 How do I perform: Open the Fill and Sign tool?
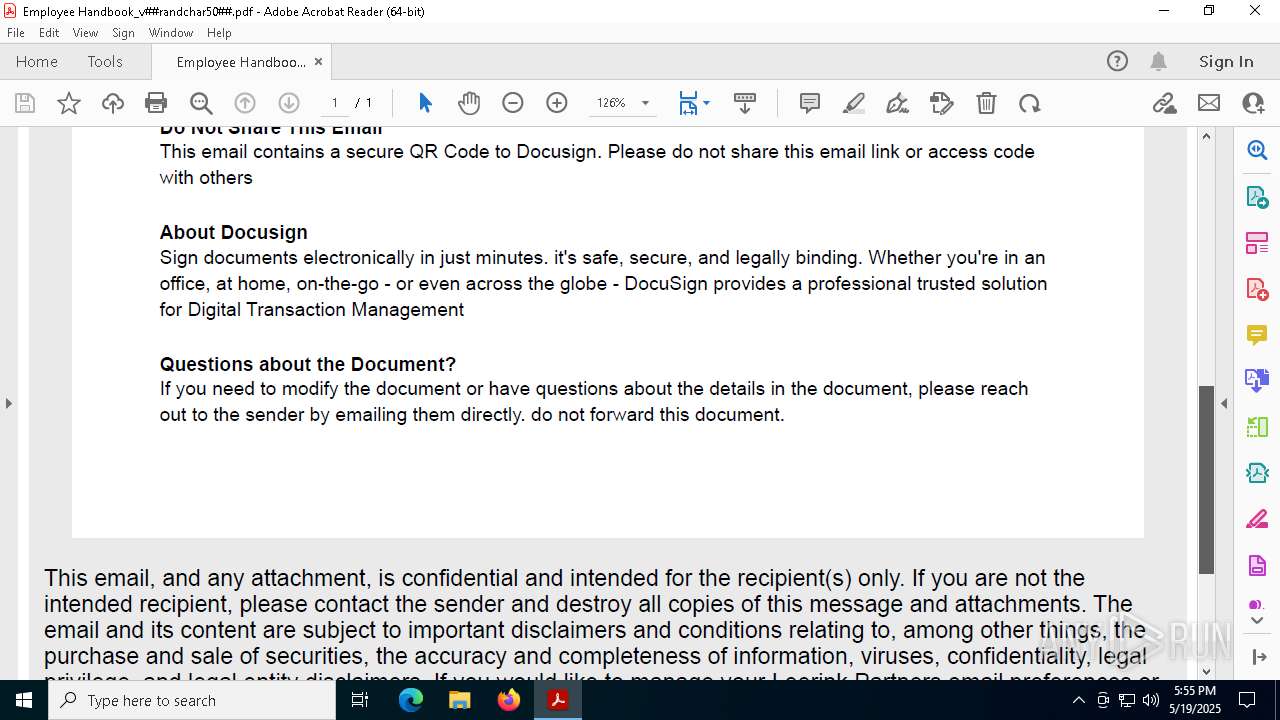[x=898, y=103]
